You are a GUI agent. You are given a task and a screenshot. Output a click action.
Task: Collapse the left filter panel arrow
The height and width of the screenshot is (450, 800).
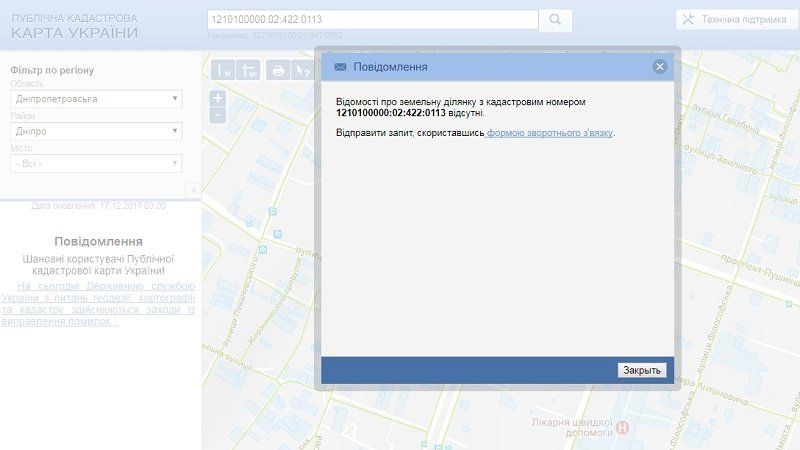[x=193, y=190]
